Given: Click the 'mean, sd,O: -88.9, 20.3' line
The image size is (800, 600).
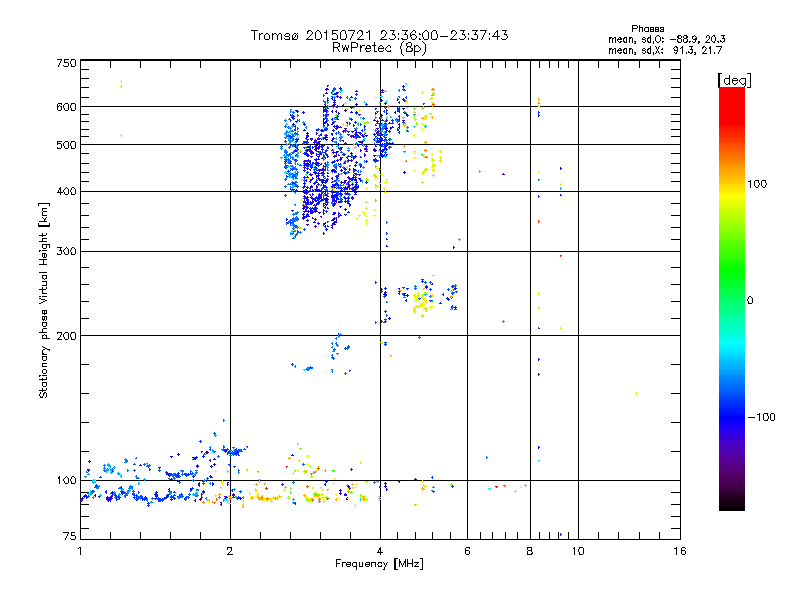Looking at the screenshot, I should pyautogui.click(x=667, y=39).
